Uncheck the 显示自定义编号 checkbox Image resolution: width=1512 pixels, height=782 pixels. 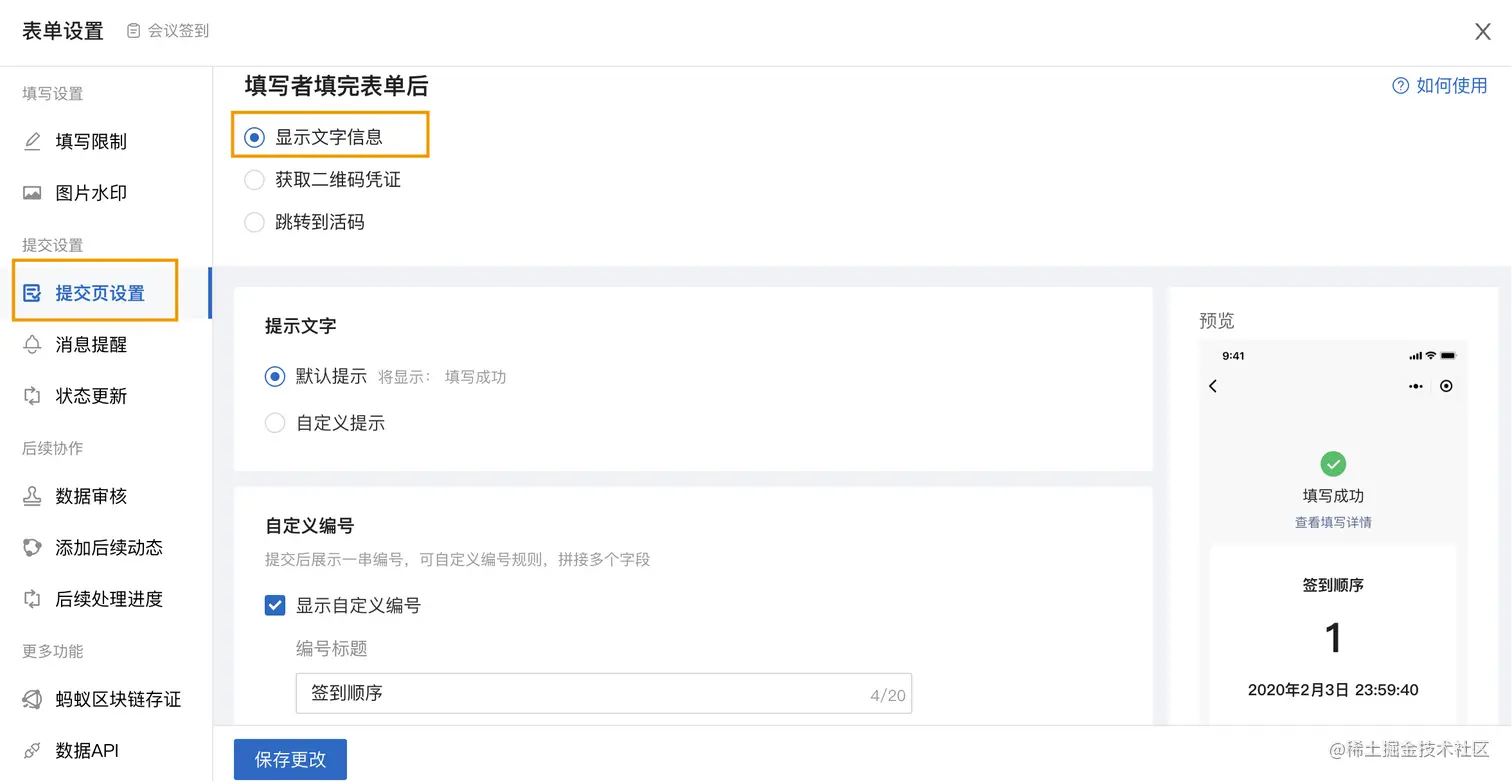[275, 605]
